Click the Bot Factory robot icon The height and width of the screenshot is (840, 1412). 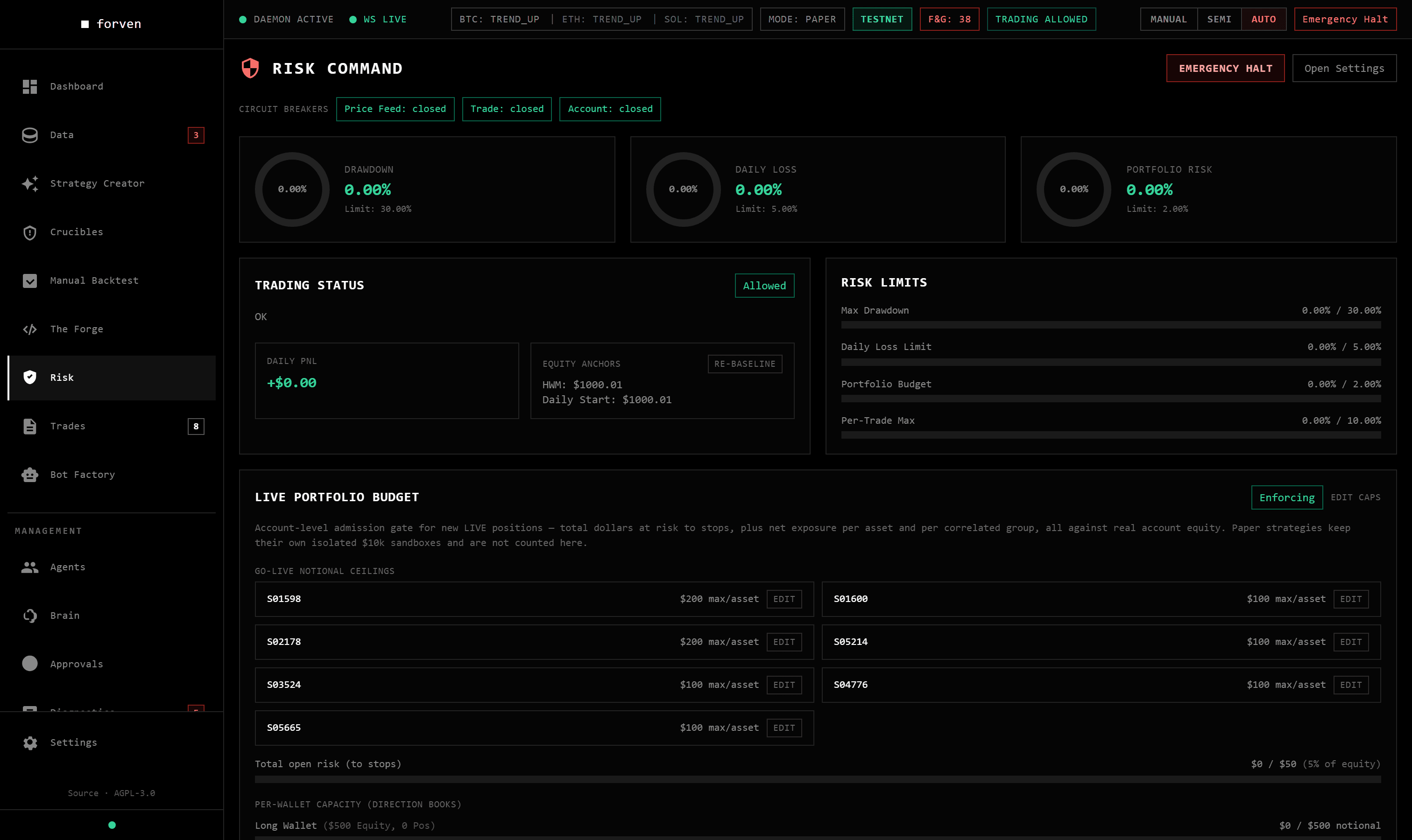[29, 475]
